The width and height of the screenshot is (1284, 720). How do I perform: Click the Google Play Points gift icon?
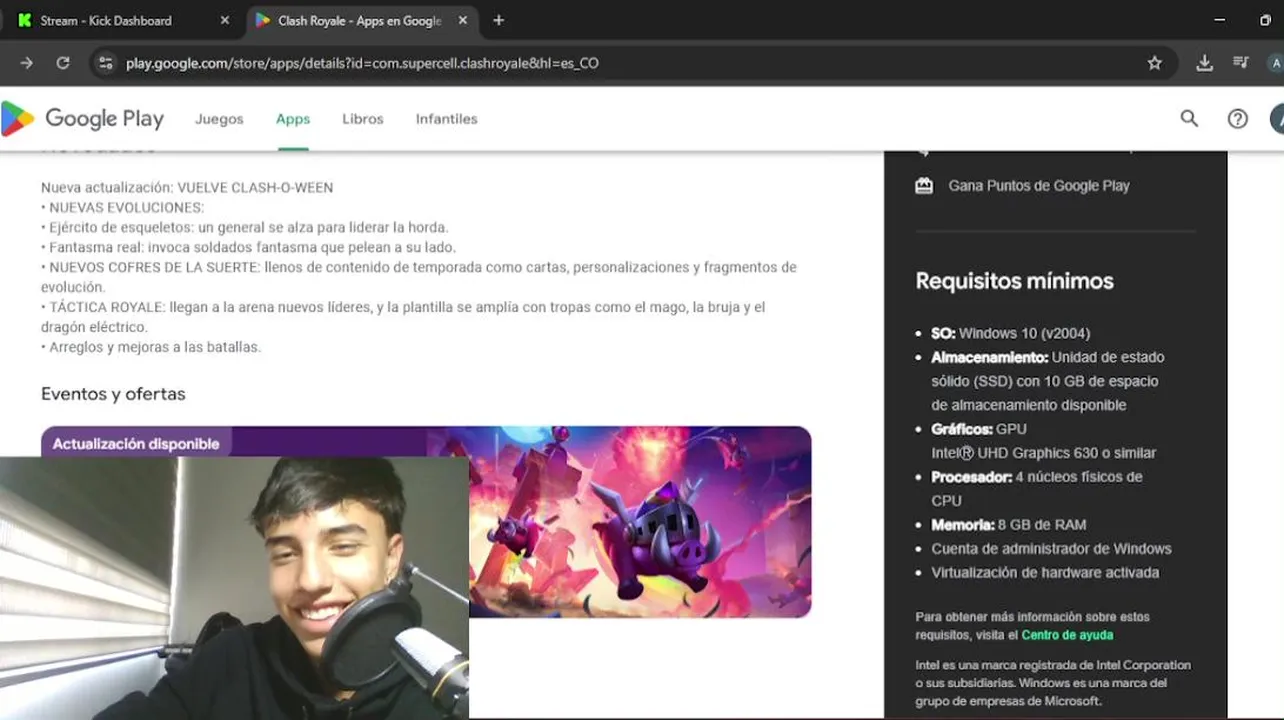coord(924,185)
